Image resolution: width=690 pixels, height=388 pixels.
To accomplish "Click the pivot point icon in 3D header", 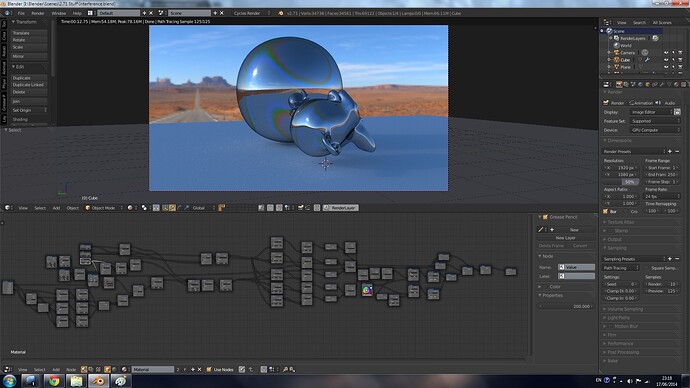I will (145, 208).
